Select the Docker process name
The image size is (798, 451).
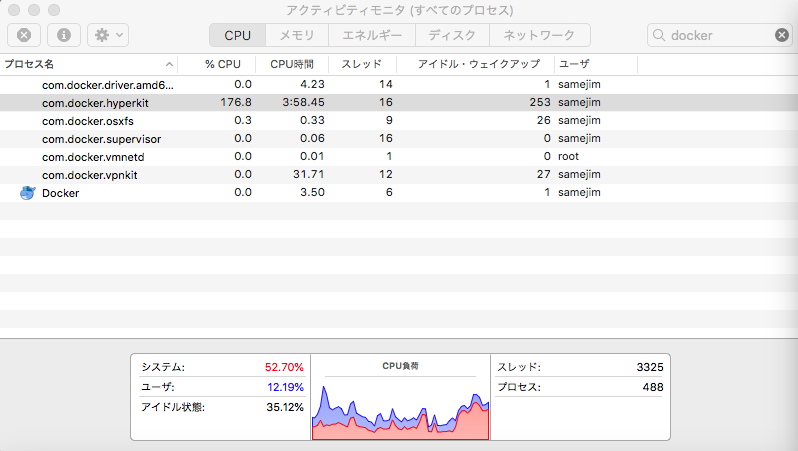click(x=61, y=193)
